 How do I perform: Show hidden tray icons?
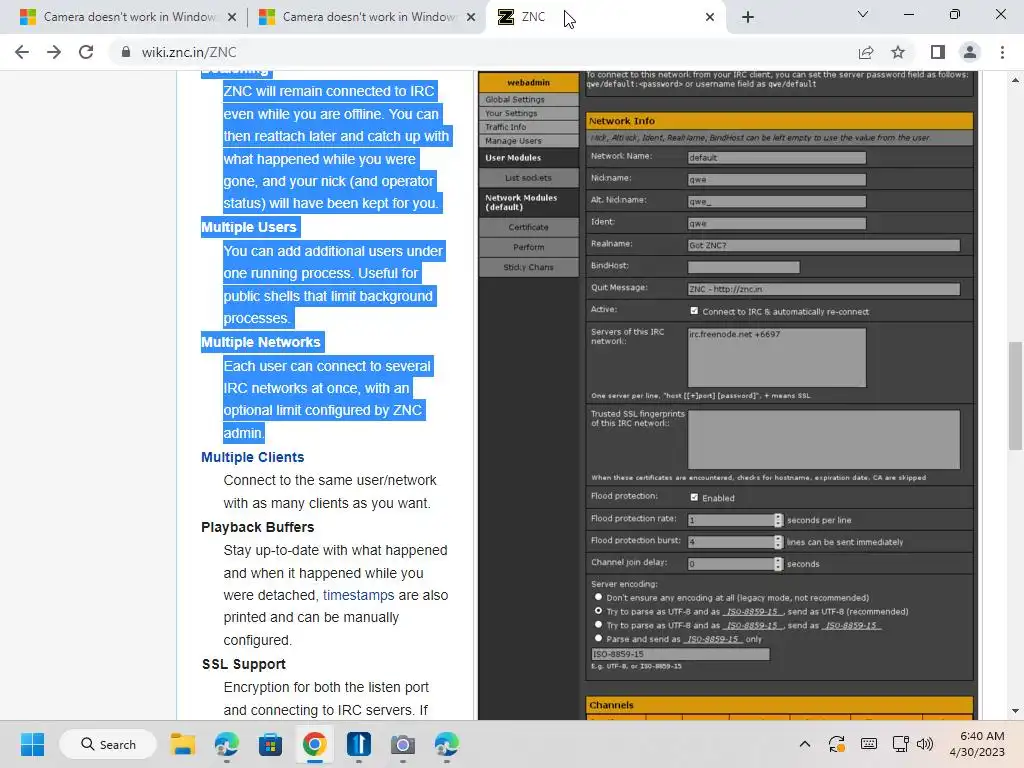pyautogui.click(x=805, y=744)
